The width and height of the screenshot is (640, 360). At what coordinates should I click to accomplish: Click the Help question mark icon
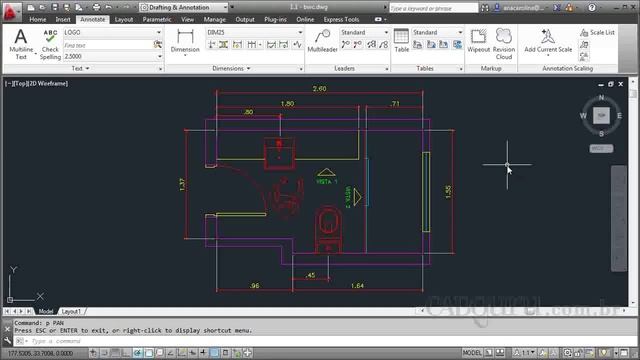592,7
